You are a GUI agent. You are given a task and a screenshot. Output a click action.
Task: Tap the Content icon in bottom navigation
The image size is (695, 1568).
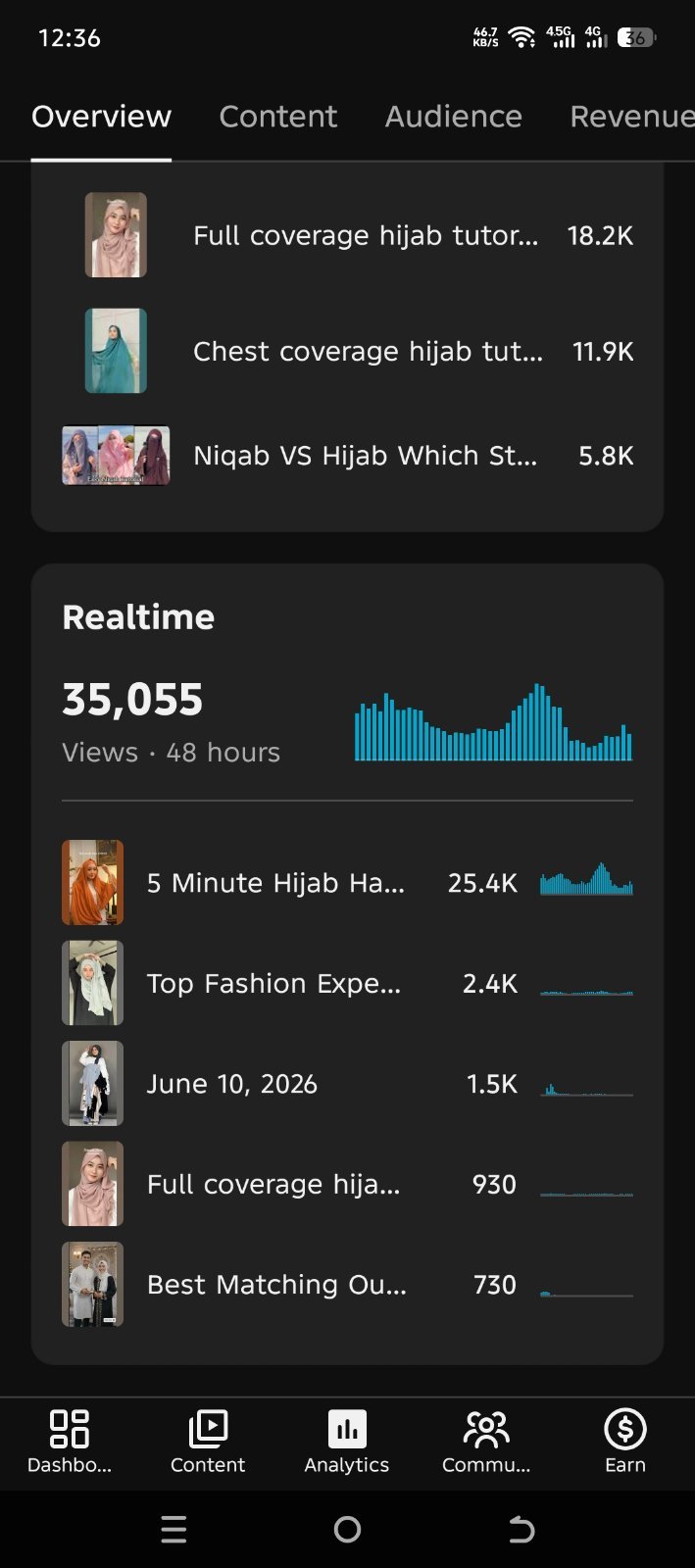point(208,1429)
